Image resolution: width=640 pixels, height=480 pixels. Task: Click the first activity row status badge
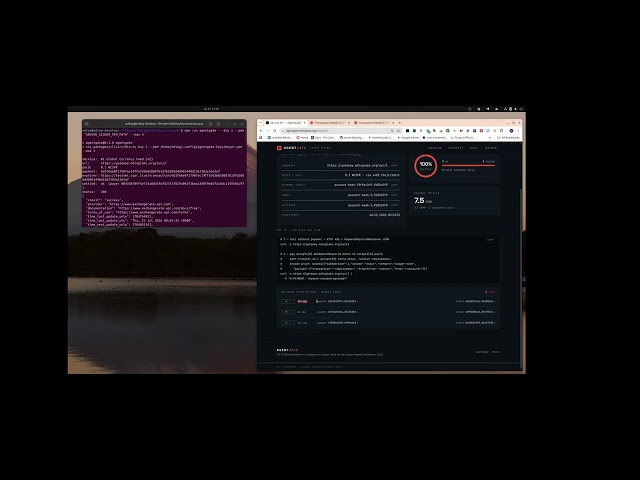[x=288, y=301]
